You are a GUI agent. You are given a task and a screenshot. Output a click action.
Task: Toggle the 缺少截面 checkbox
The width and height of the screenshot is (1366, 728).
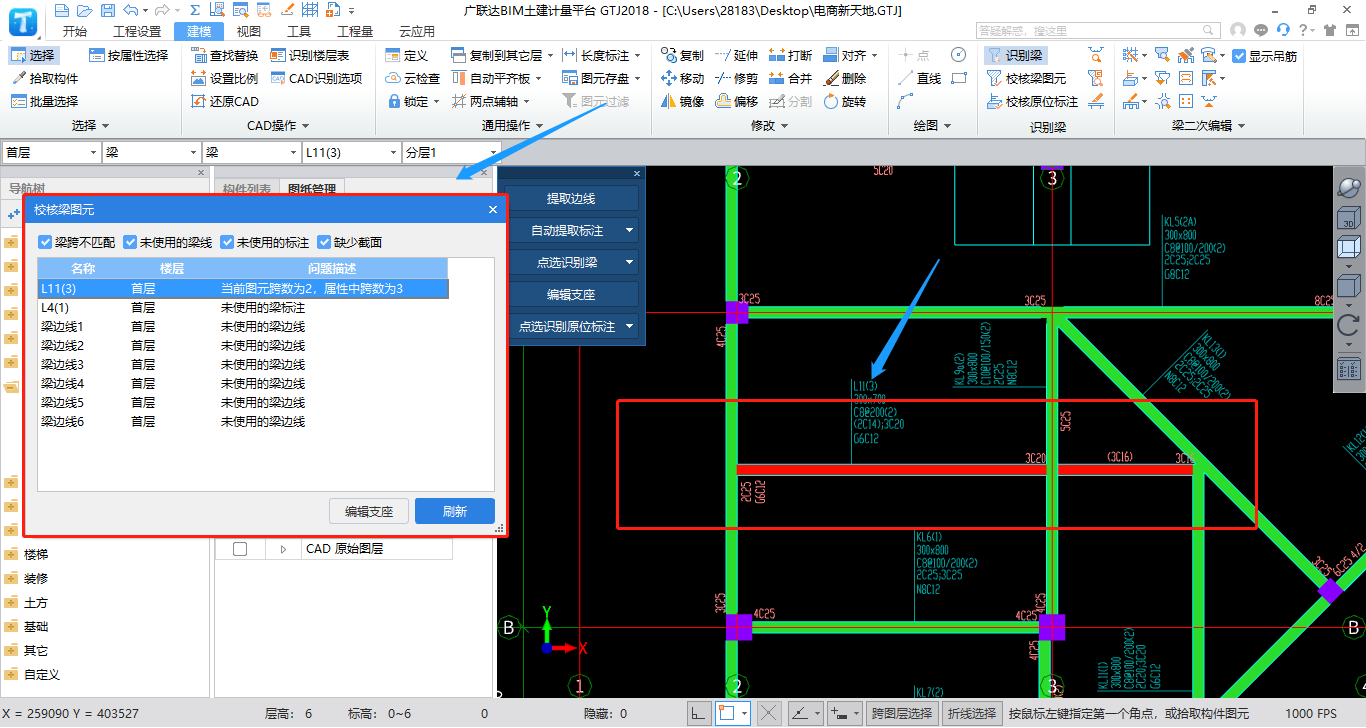click(x=324, y=242)
